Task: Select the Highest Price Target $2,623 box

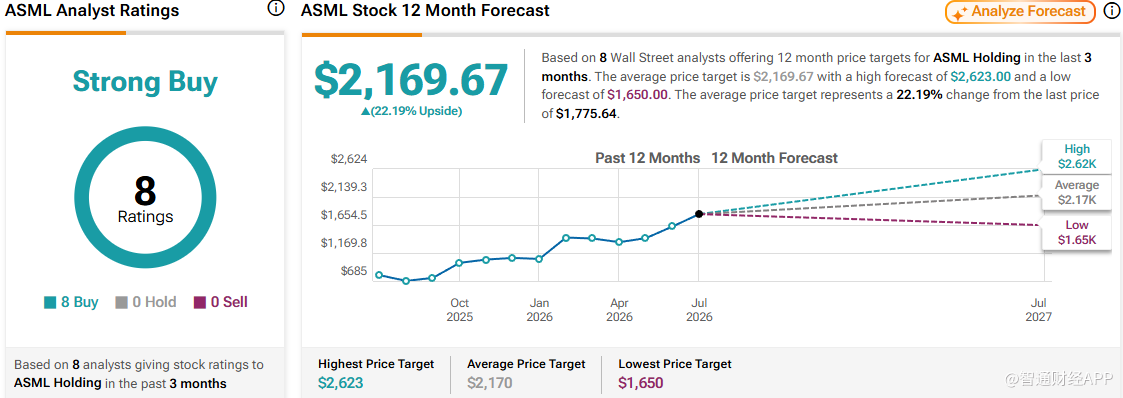Action: (x=376, y=374)
